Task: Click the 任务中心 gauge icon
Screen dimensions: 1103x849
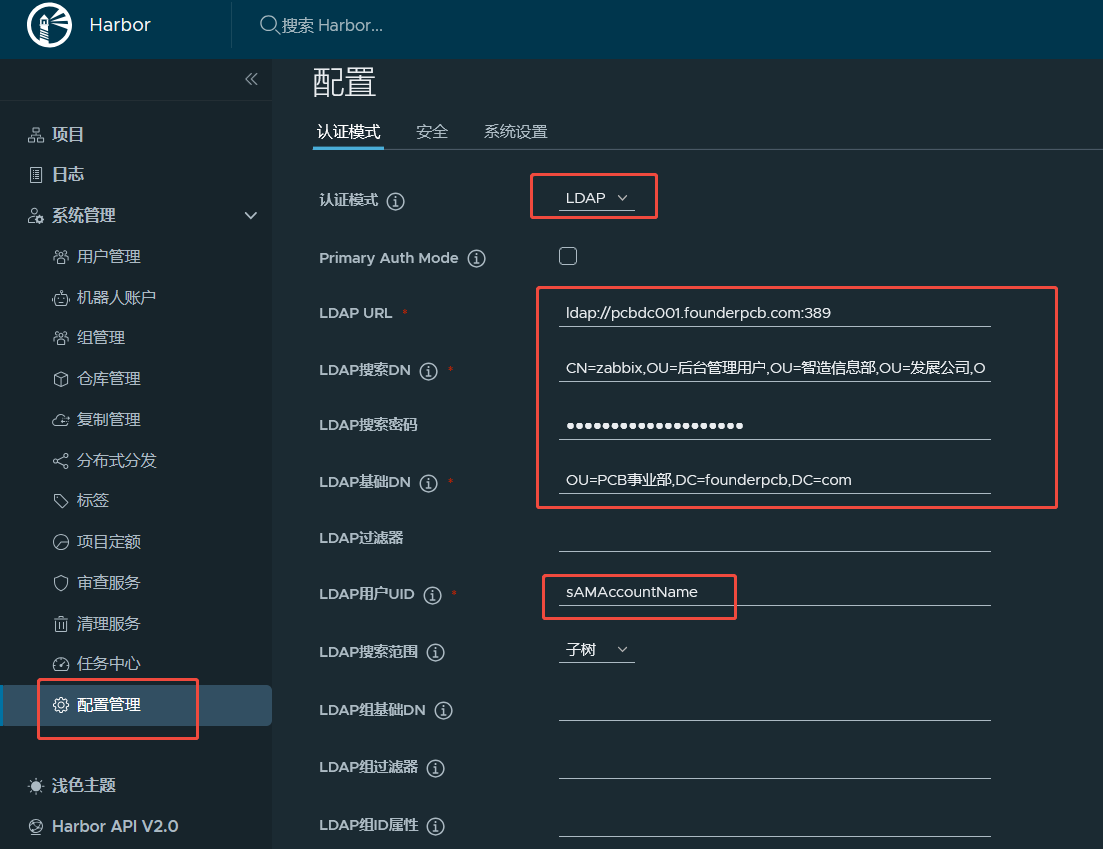Action: [61, 664]
